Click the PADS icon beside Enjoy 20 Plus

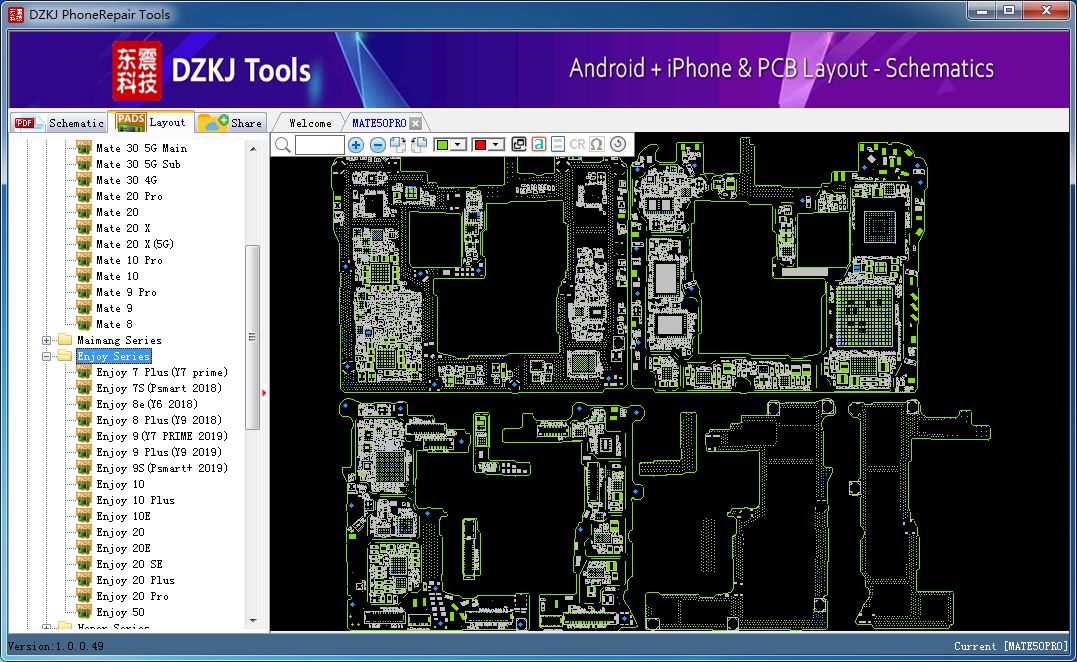84,580
